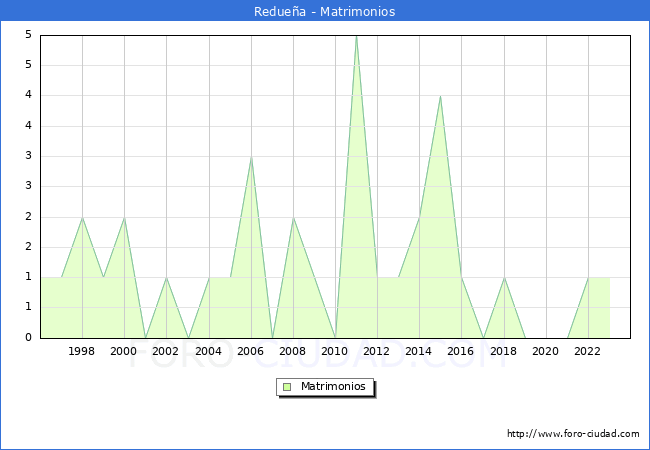Select the 2022 x-axis label
650x450 pixels.
588,352
